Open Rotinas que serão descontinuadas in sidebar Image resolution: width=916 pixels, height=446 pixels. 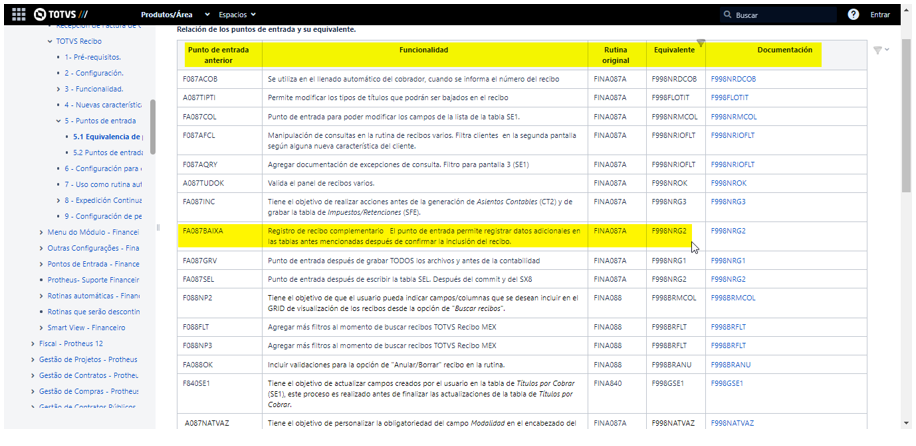click(x=93, y=312)
